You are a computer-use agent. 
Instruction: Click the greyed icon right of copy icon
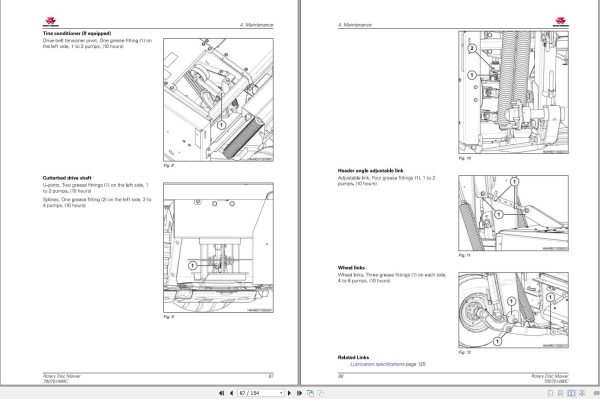coord(321,393)
